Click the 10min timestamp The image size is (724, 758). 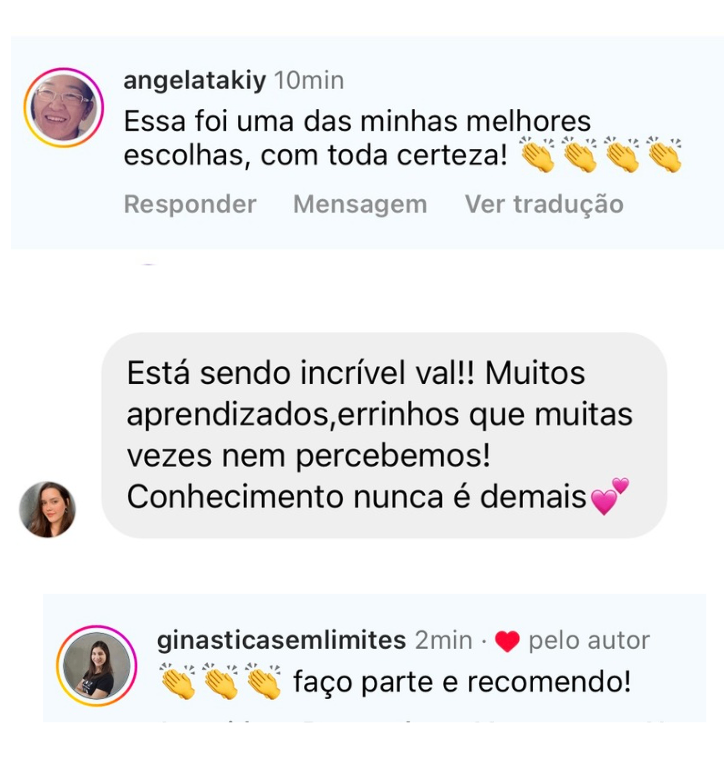click(x=309, y=80)
